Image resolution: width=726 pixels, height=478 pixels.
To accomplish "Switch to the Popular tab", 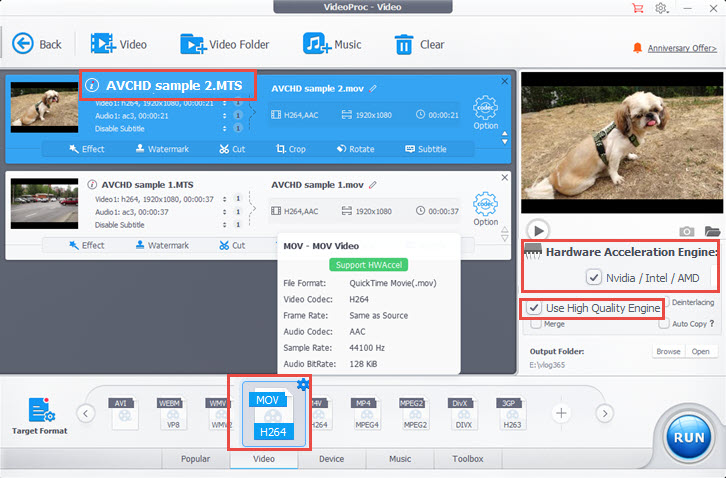I will click(195, 459).
